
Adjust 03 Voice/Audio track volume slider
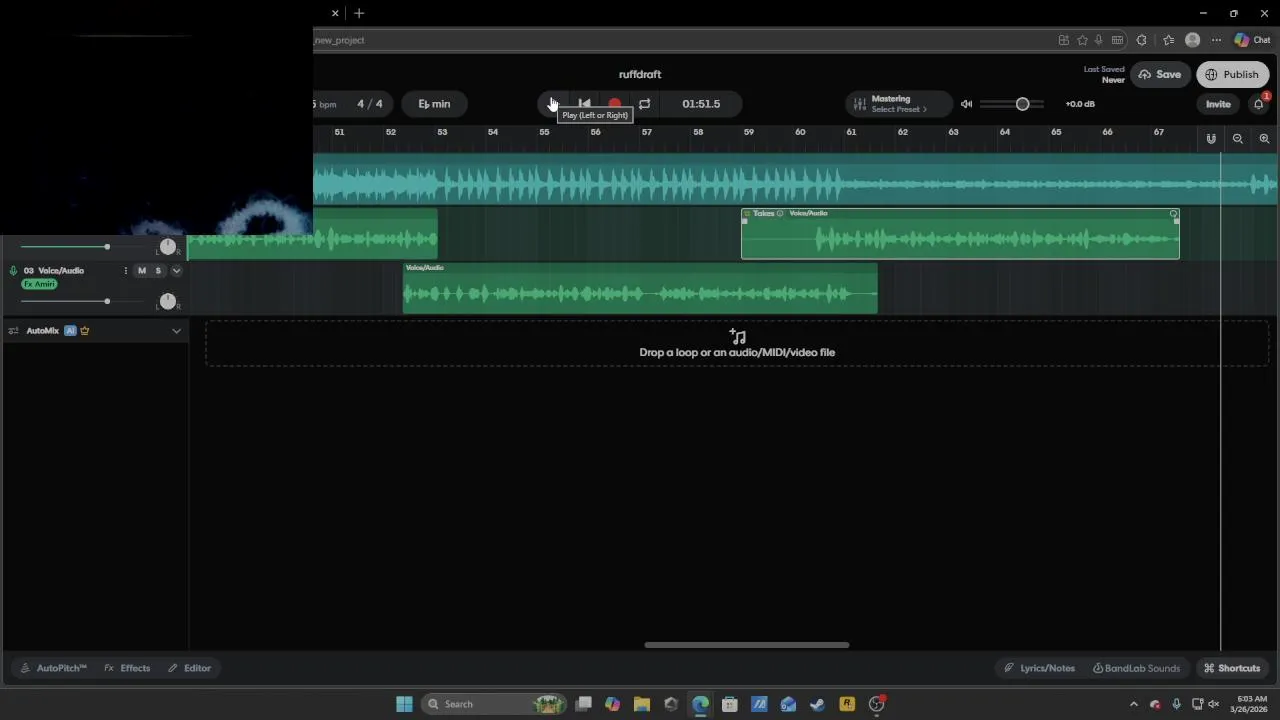[x=107, y=301]
